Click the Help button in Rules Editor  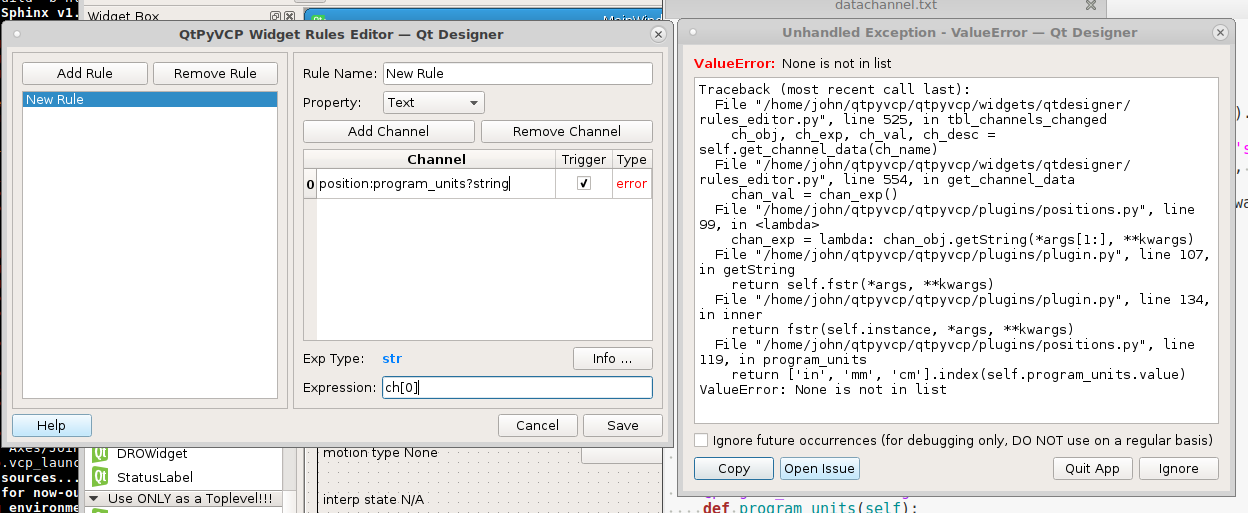51,425
